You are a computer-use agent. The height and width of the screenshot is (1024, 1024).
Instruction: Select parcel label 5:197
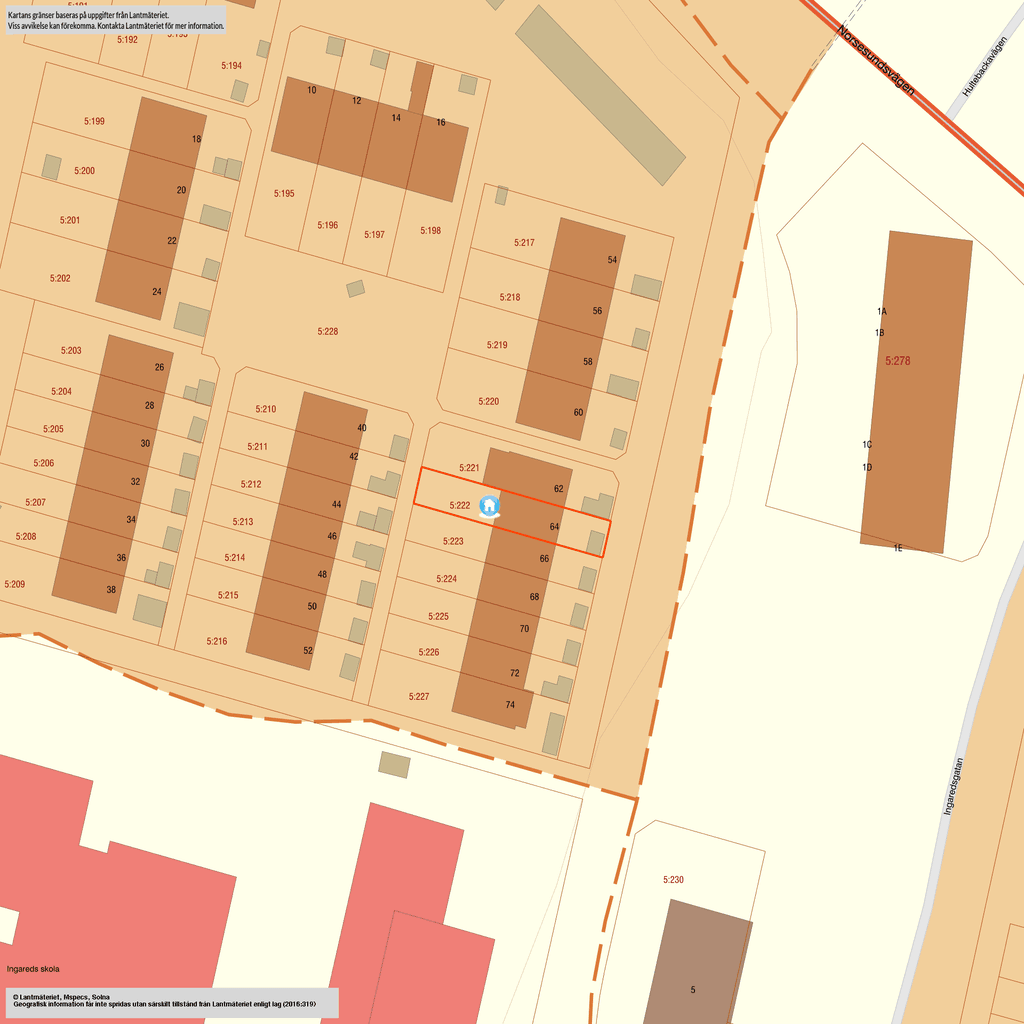click(x=374, y=234)
